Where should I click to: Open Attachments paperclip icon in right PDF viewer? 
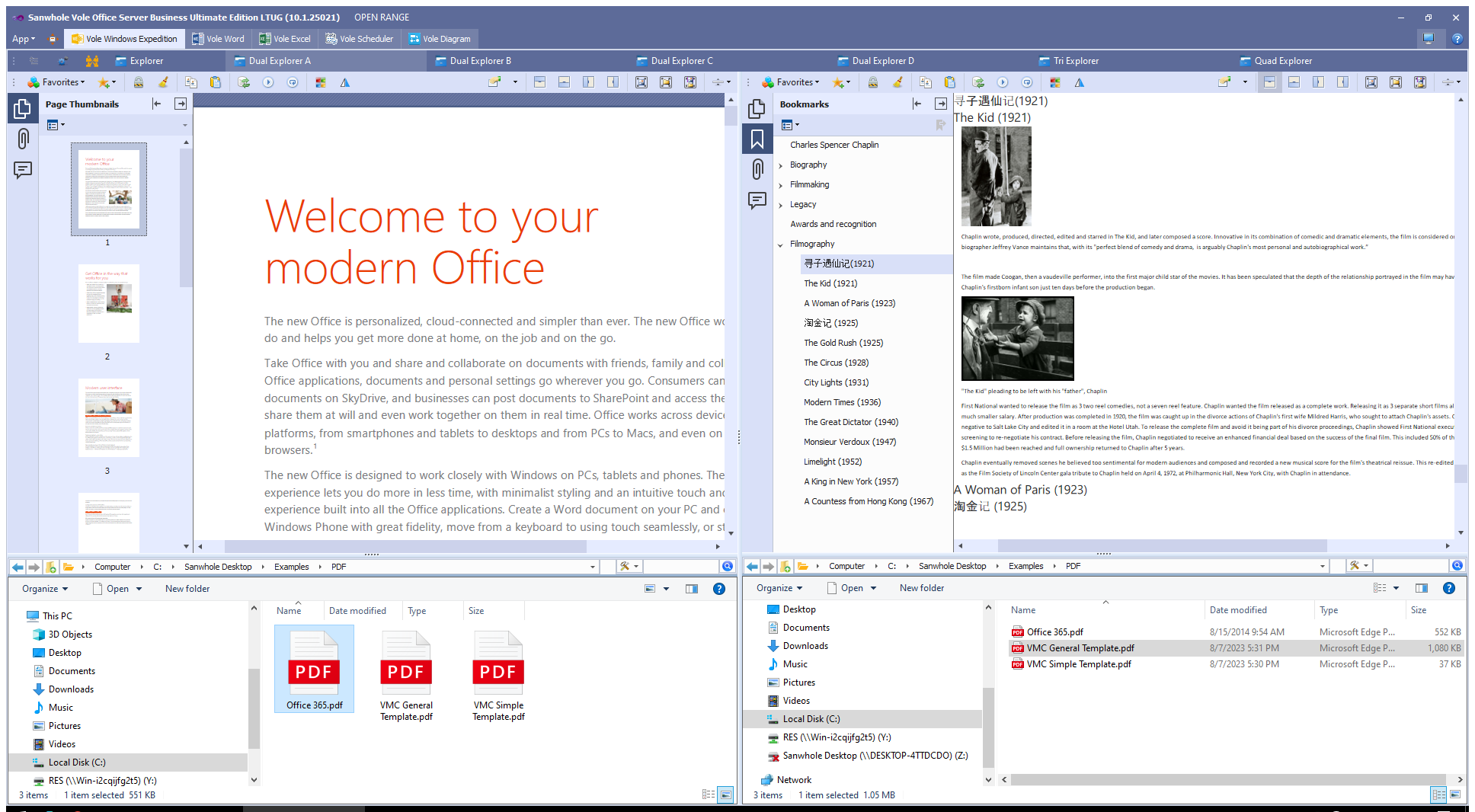757,169
